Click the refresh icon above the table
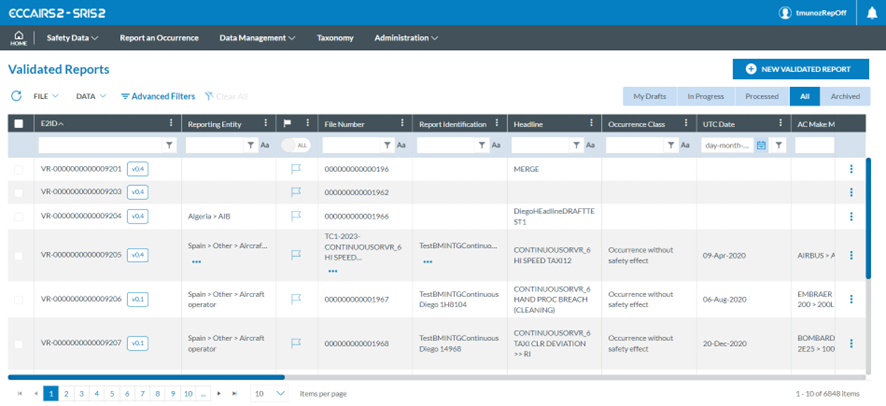This screenshot has width=886, height=406. coord(16,96)
